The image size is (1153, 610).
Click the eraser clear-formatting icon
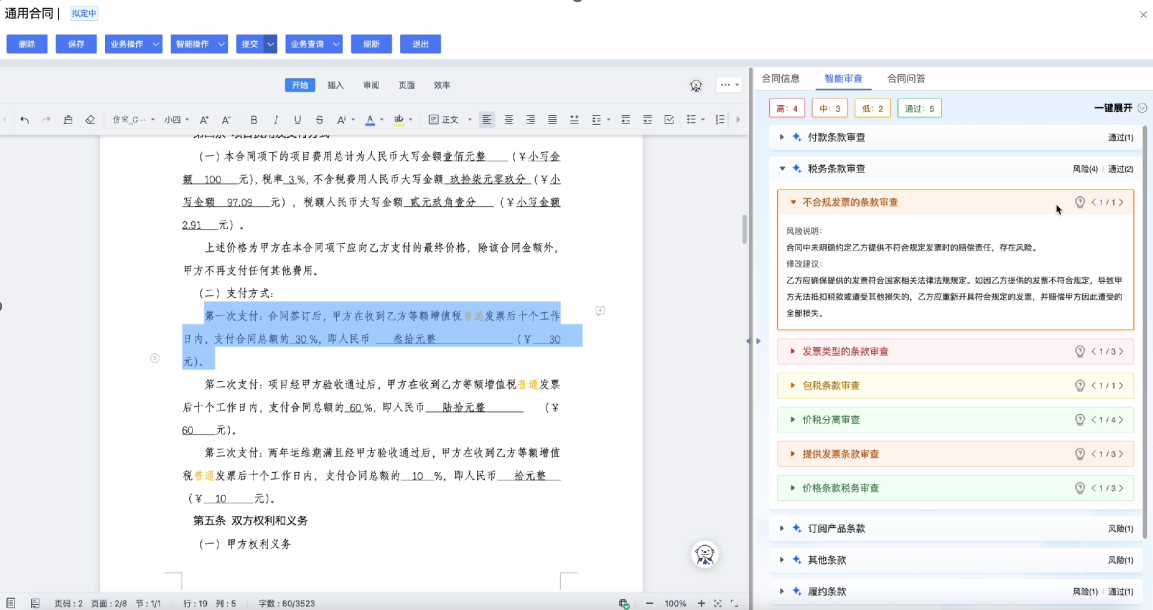tap(90, 120)
